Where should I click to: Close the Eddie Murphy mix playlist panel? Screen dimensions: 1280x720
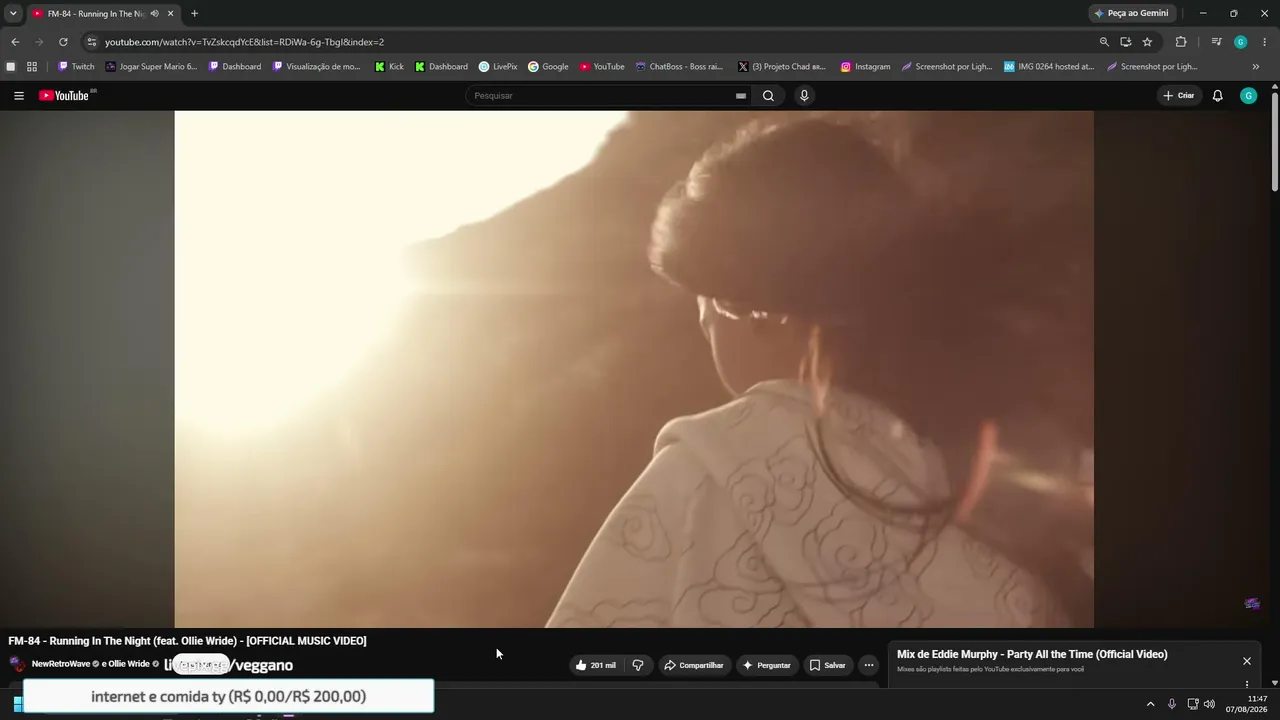1247,661
